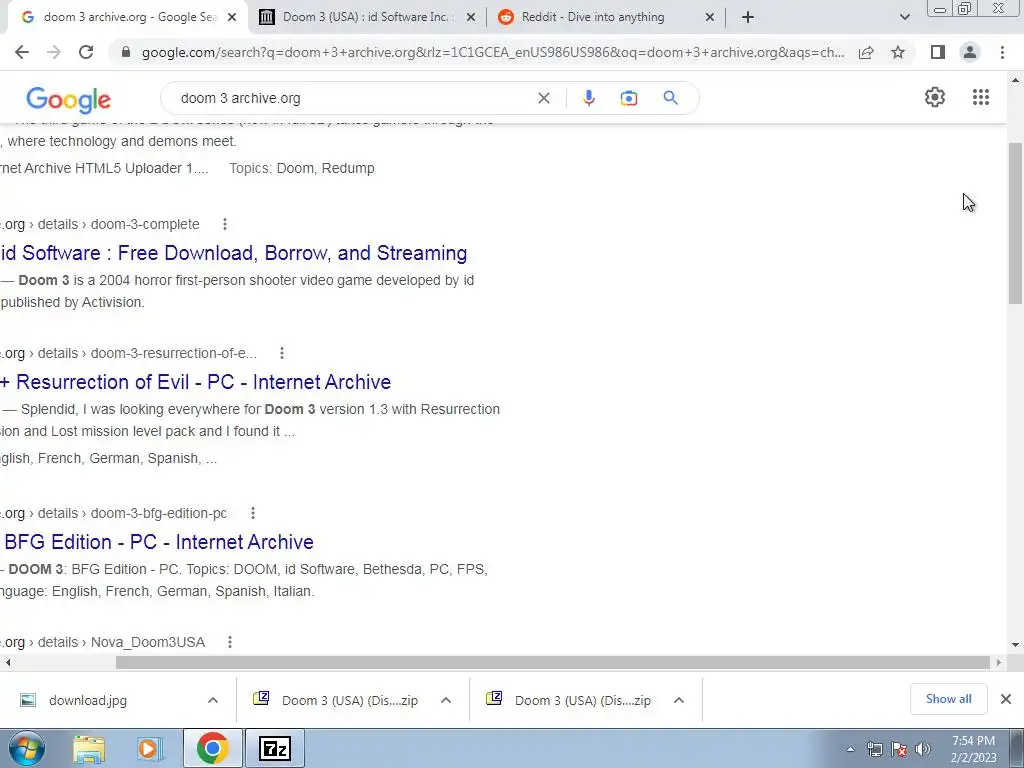
Task: Share this page with the share icon
Action: [866, 52]
